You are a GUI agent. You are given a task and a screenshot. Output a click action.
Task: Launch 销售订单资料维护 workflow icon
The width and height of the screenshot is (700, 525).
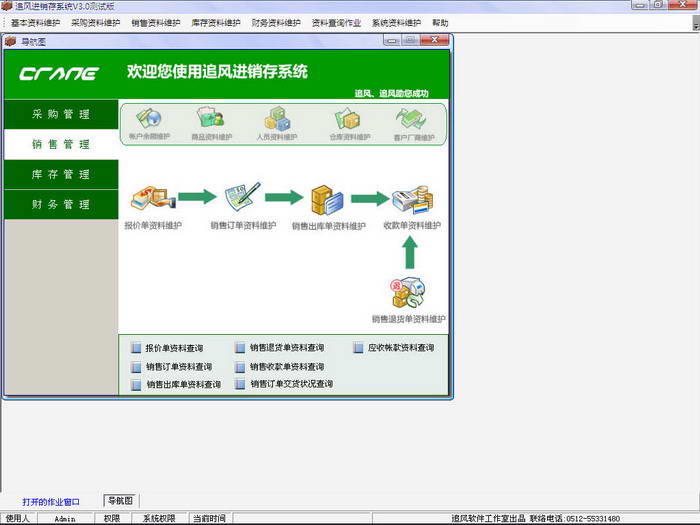242,197
